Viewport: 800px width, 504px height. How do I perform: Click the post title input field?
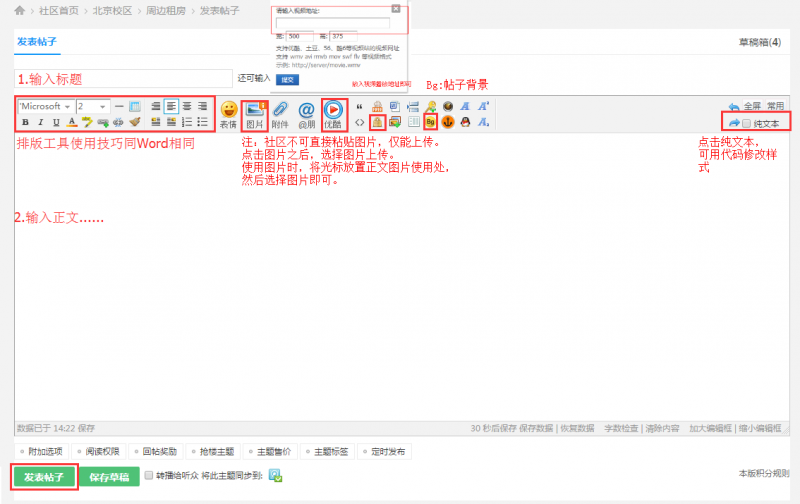[x=124, y=78]
